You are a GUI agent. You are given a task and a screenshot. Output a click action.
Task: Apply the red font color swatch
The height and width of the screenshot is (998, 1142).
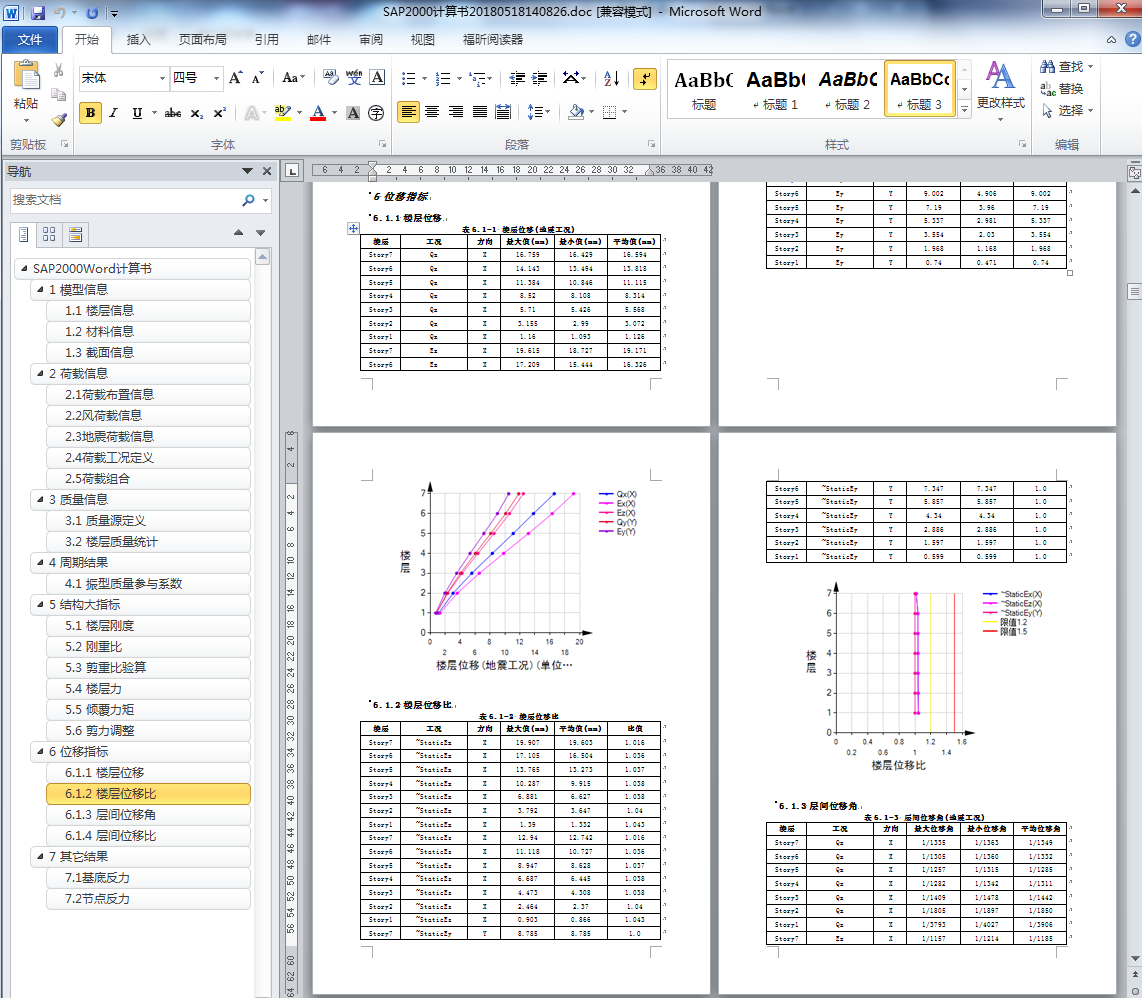[318, 113]
